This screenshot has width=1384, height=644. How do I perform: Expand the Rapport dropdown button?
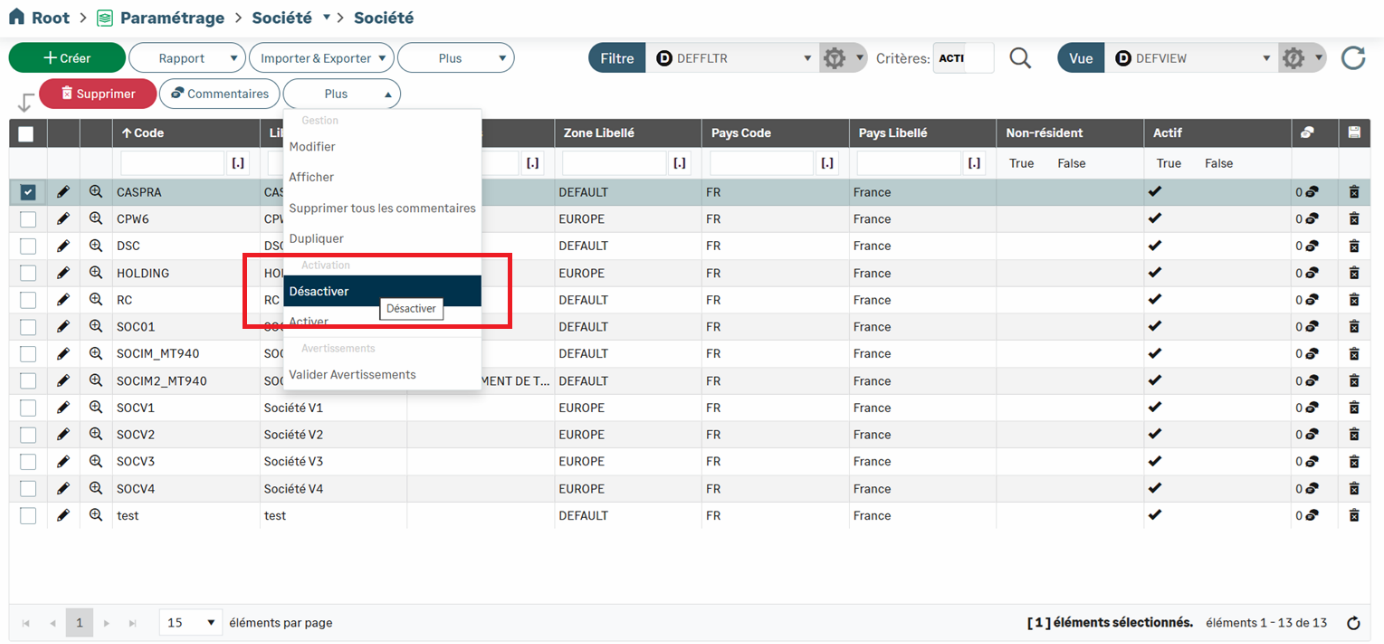187,59
